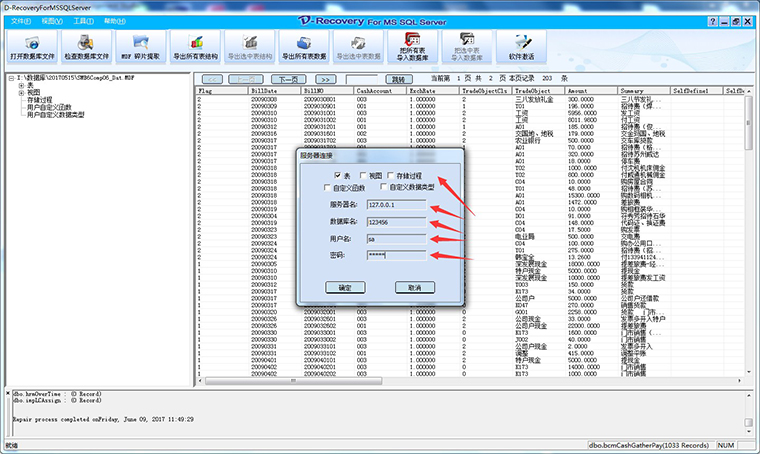Sort by the BillDate column header
The image size is (760, 454).
point(274,91)
